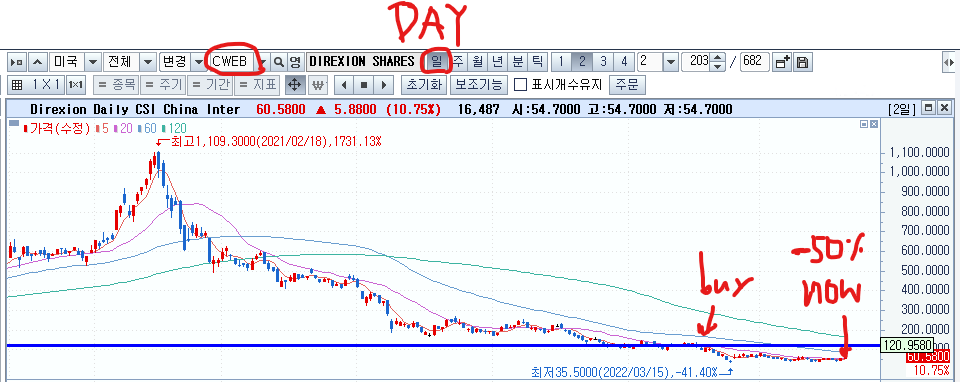The image size is (960, 382).
Task: Enable the 표시개수유지 checkbox
Action: point(520,84)
